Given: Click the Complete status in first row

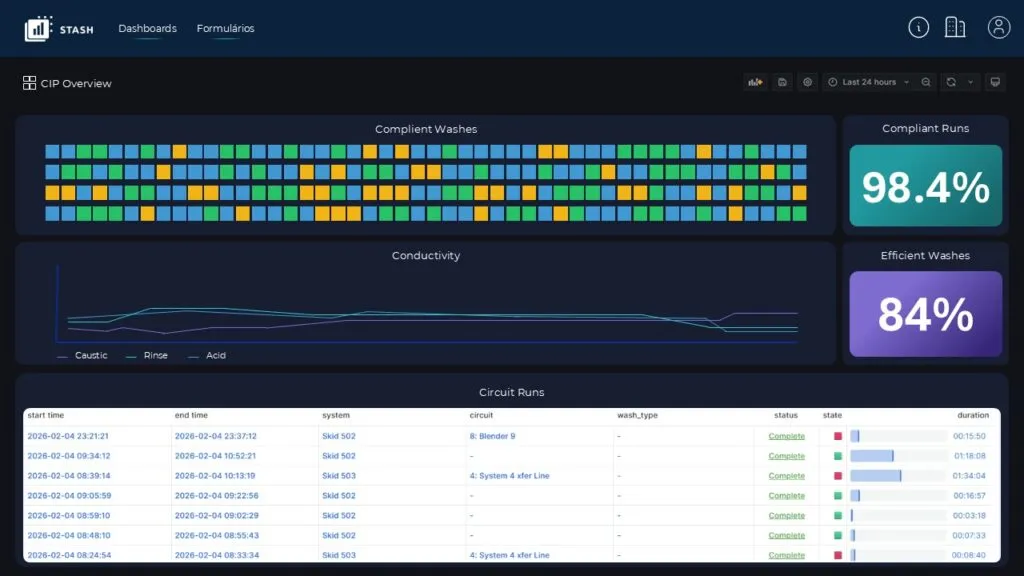Looking at the screenshot, I should click(786, 436).
